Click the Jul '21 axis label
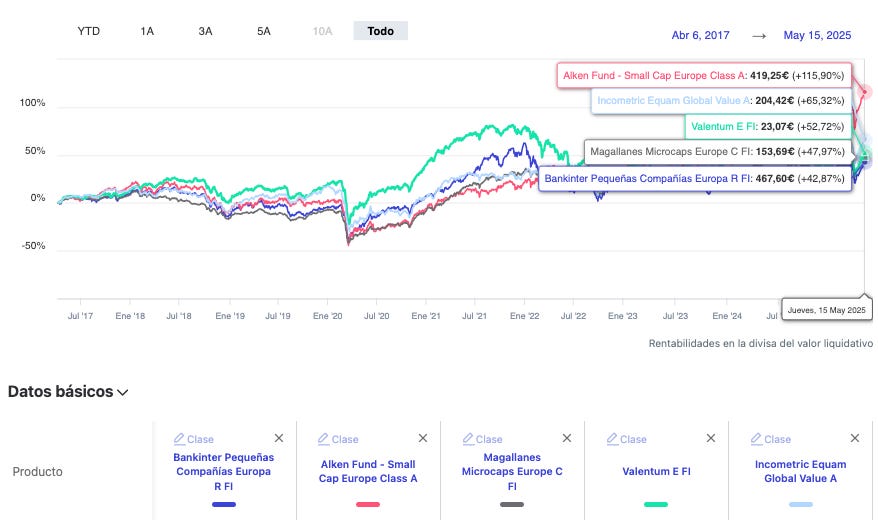Screen dimensions: 878x520 (x=474, y=316)
